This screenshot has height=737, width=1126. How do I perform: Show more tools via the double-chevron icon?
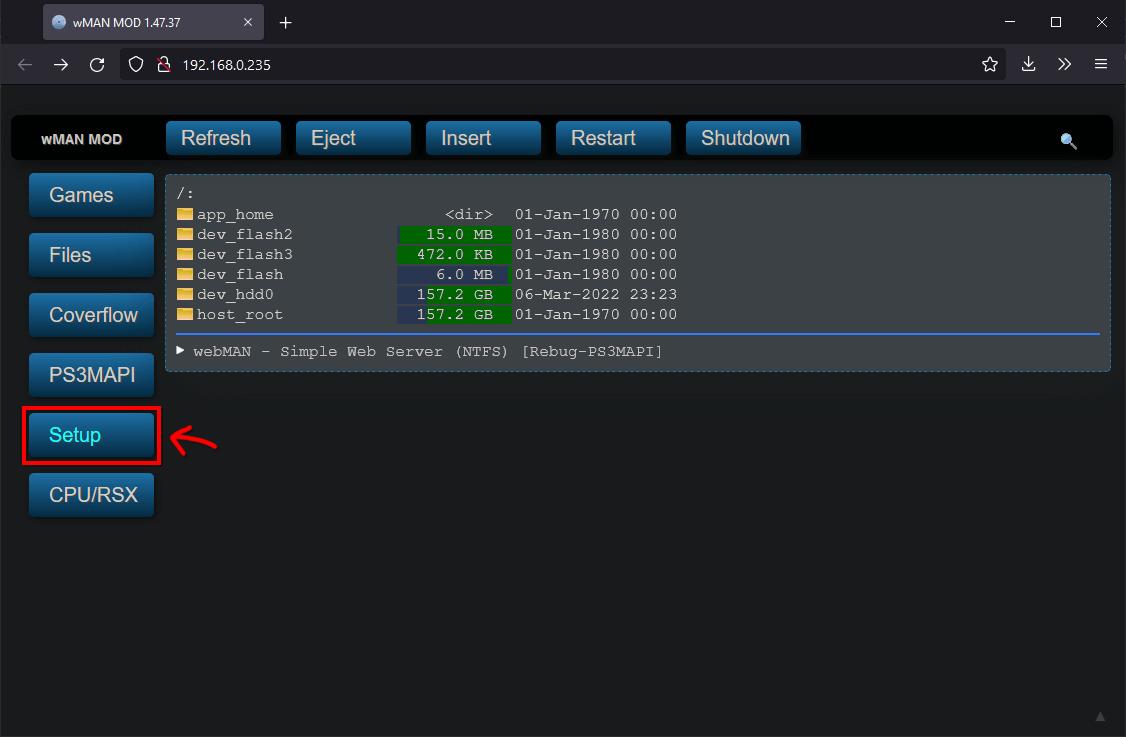pos(1064,64)
